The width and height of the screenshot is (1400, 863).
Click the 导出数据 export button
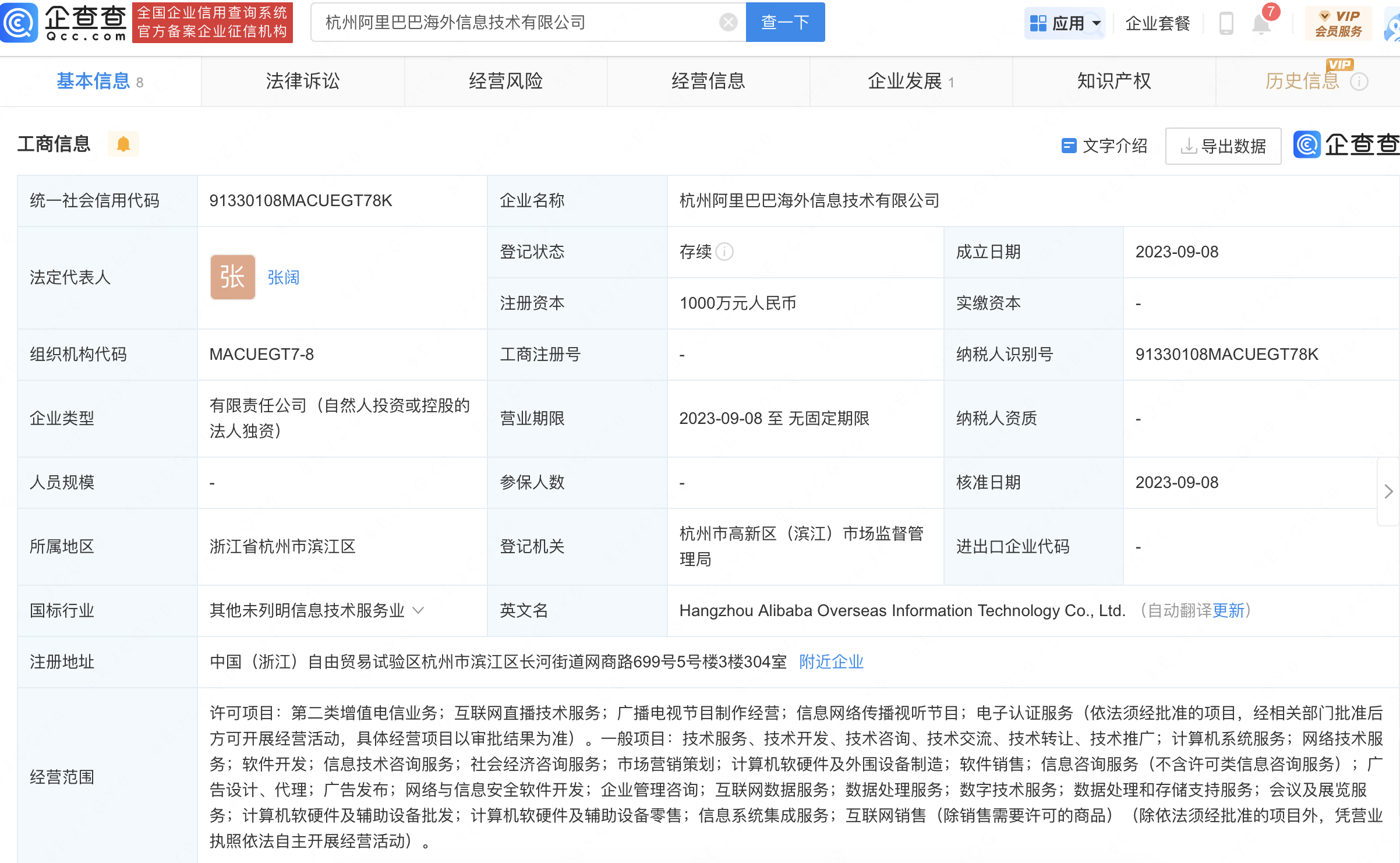[x=1223, y=146]
